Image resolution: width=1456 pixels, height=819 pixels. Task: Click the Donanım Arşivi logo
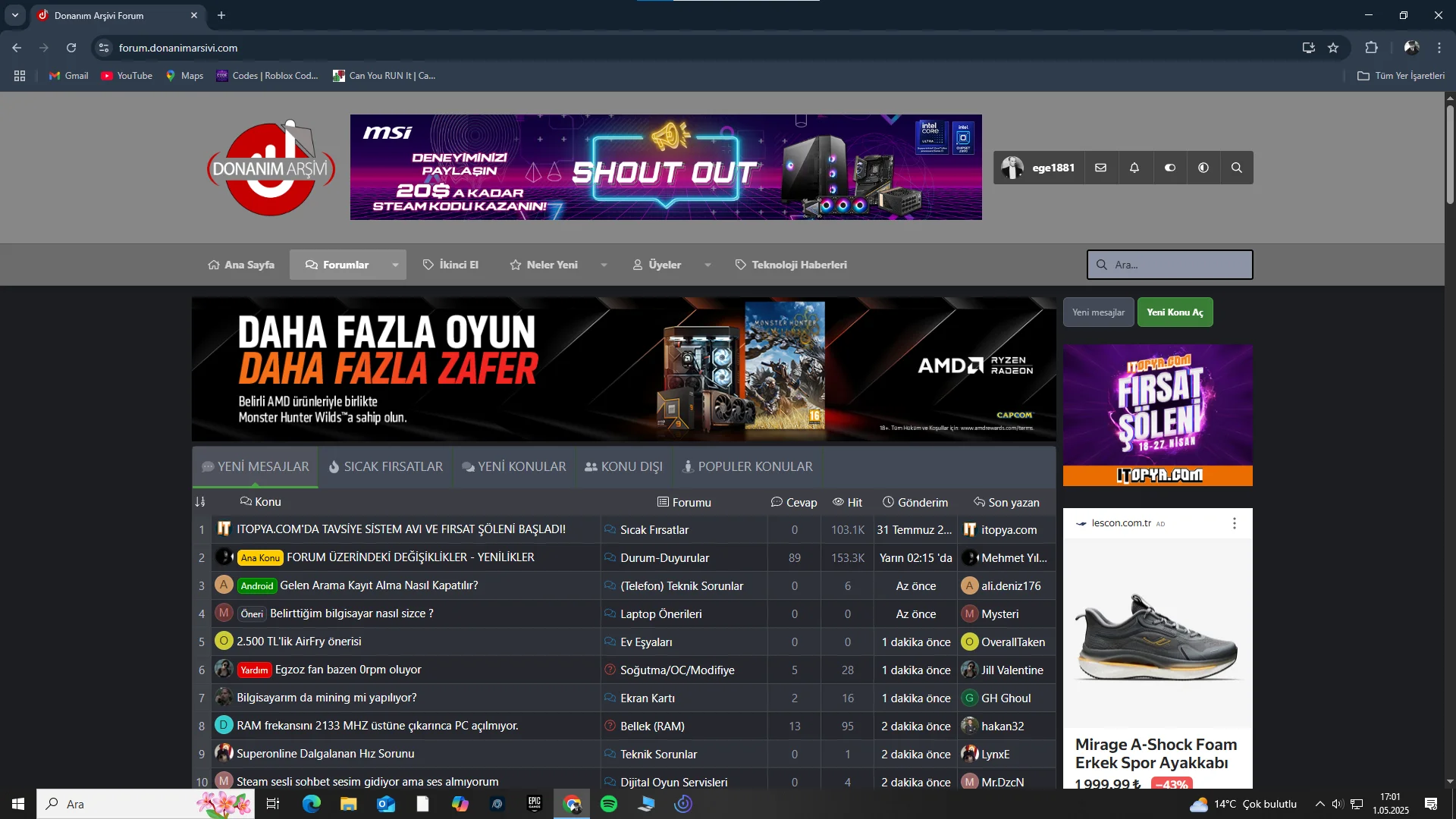tap(271, 168)
